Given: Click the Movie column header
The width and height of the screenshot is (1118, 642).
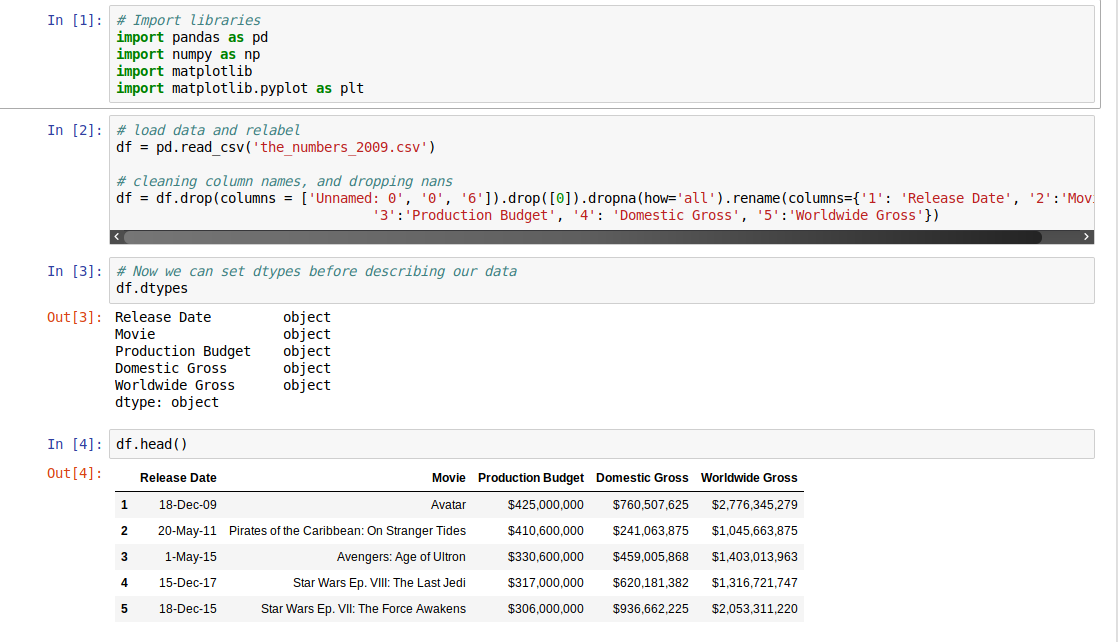Looking at the screenshot, I should coord(449,478).
